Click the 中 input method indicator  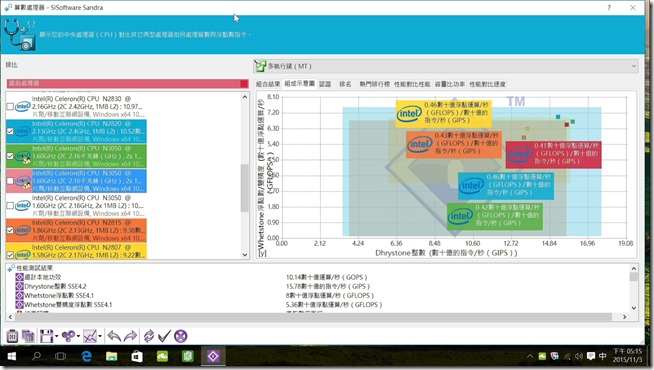602,356
